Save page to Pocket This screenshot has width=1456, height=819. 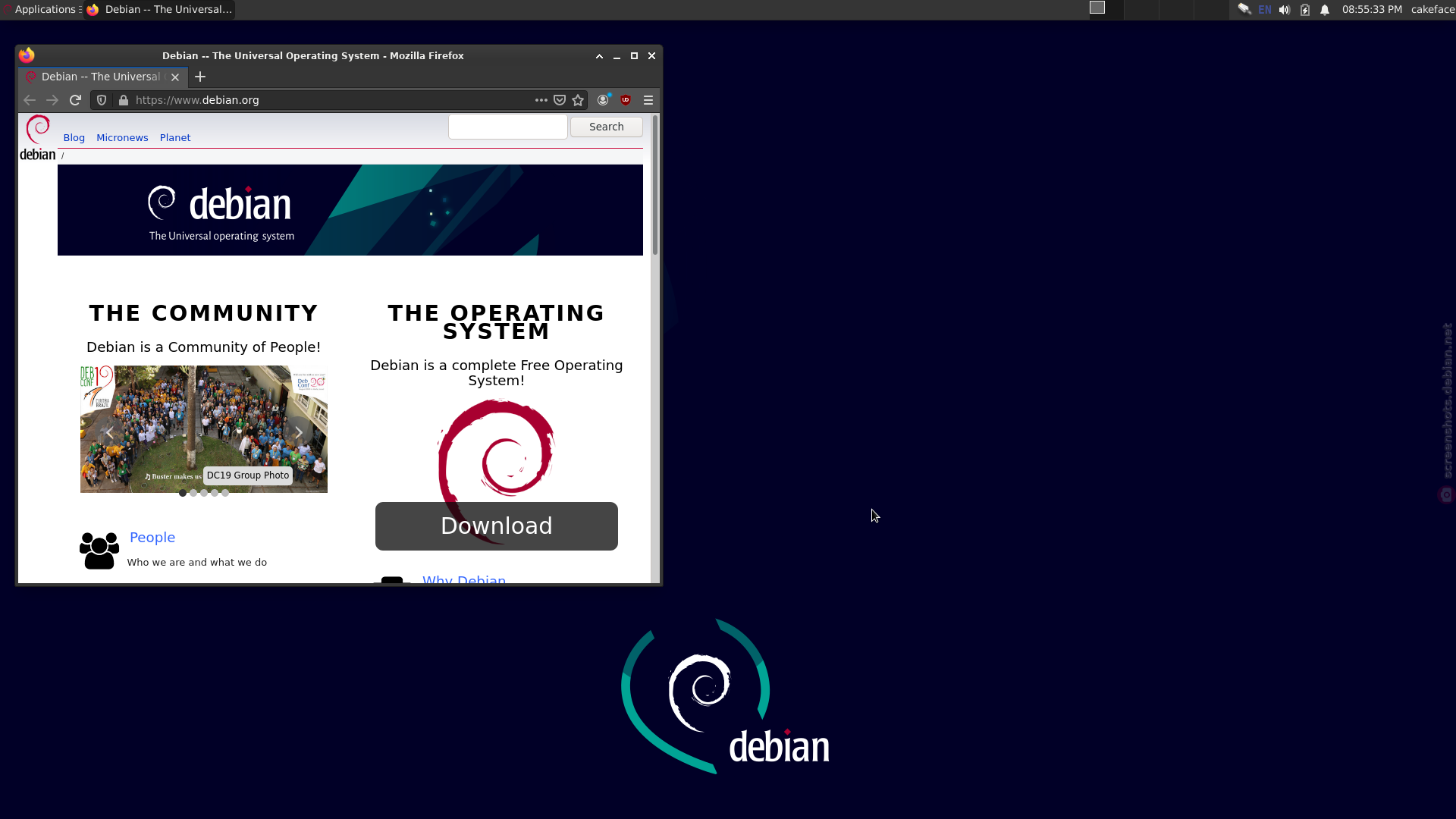(560, 100)
